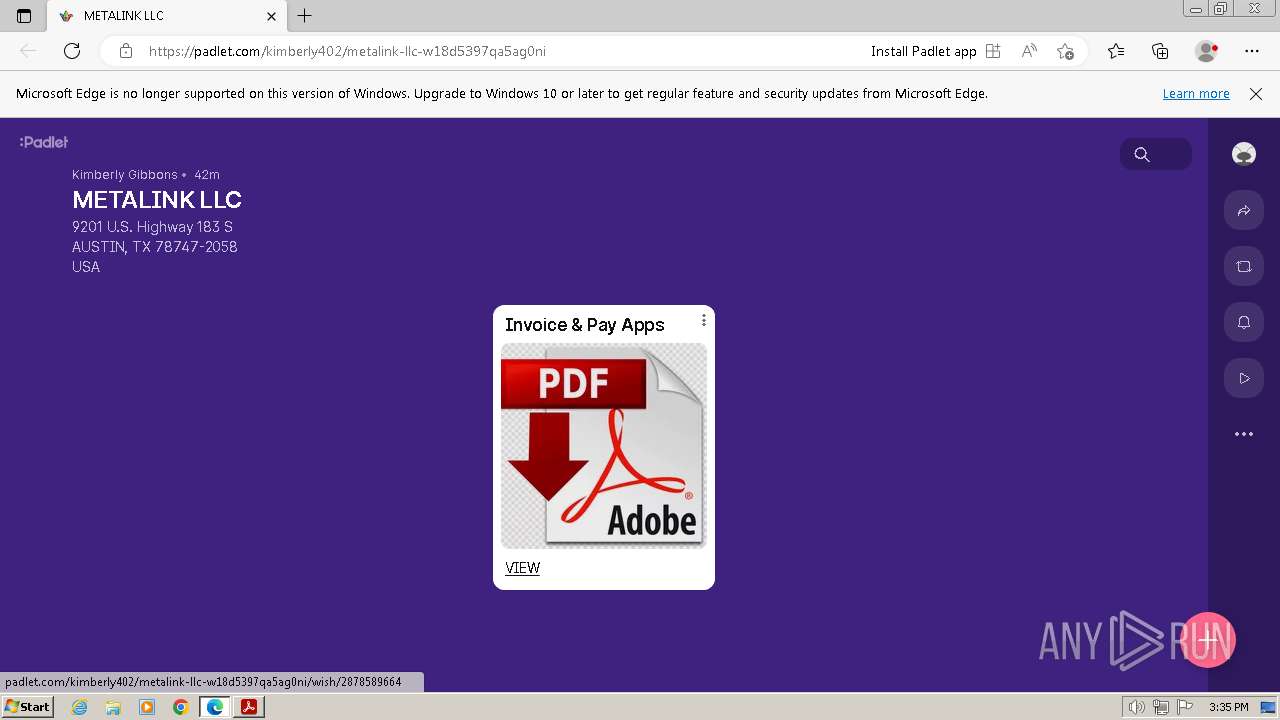Click the Read aloud icon
Screen dimensions: 1280x720
tap(1029, 51)
